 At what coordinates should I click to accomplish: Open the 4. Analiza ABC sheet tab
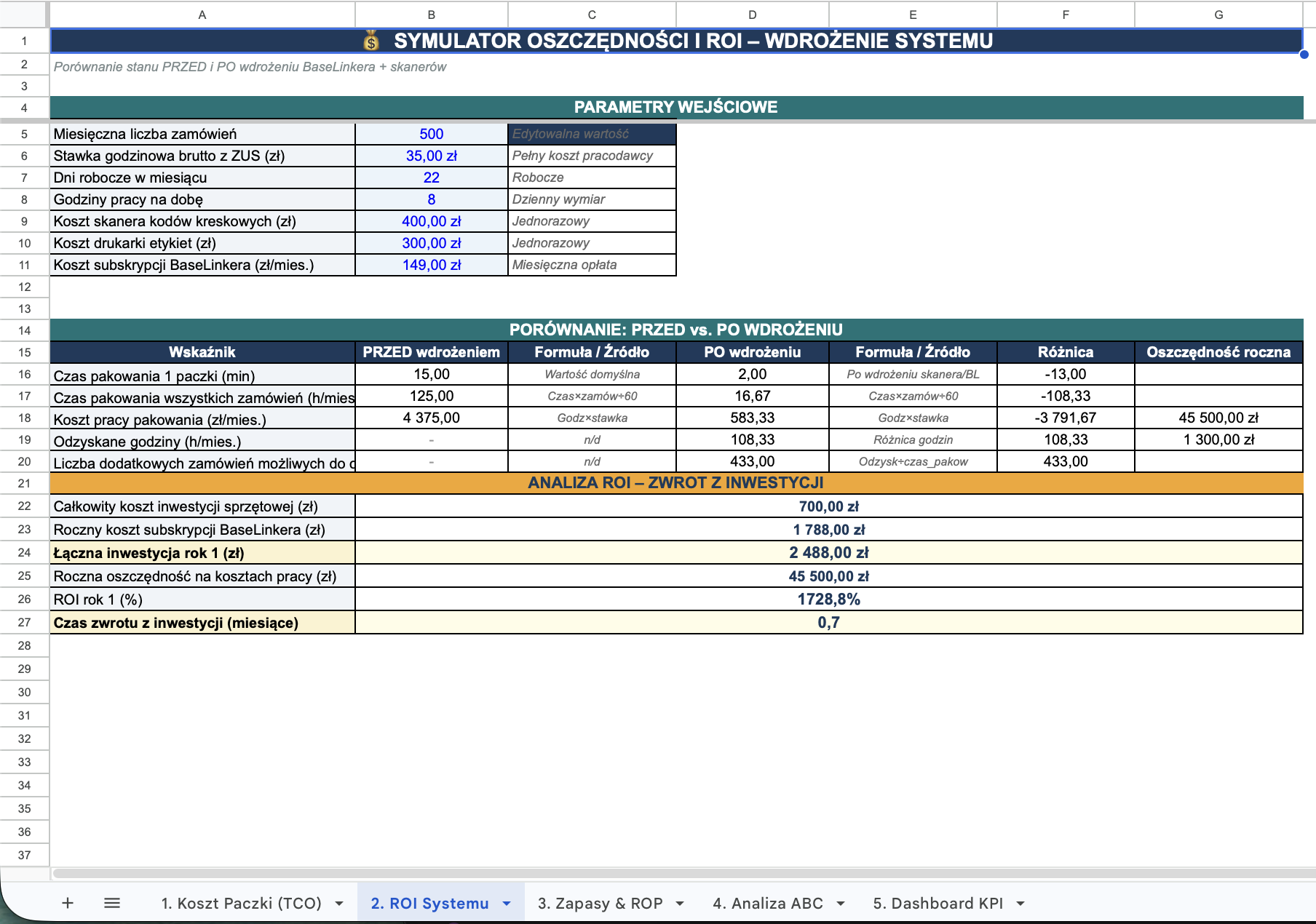tap(768, 903)
